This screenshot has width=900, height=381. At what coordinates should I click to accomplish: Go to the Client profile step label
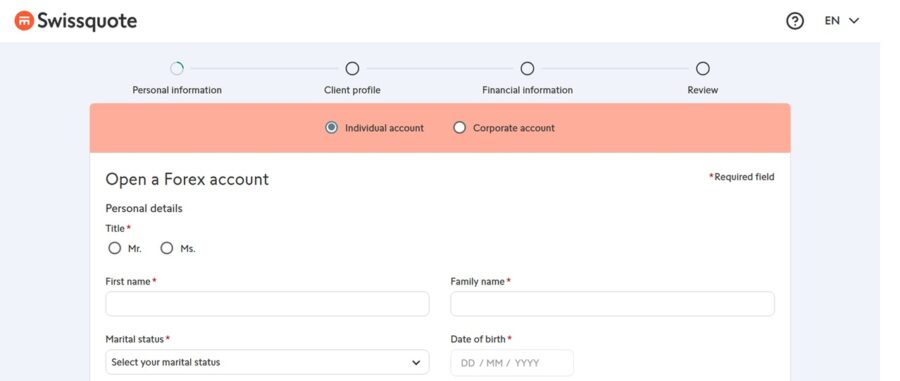pyautogui.click(x=352, y=90)
